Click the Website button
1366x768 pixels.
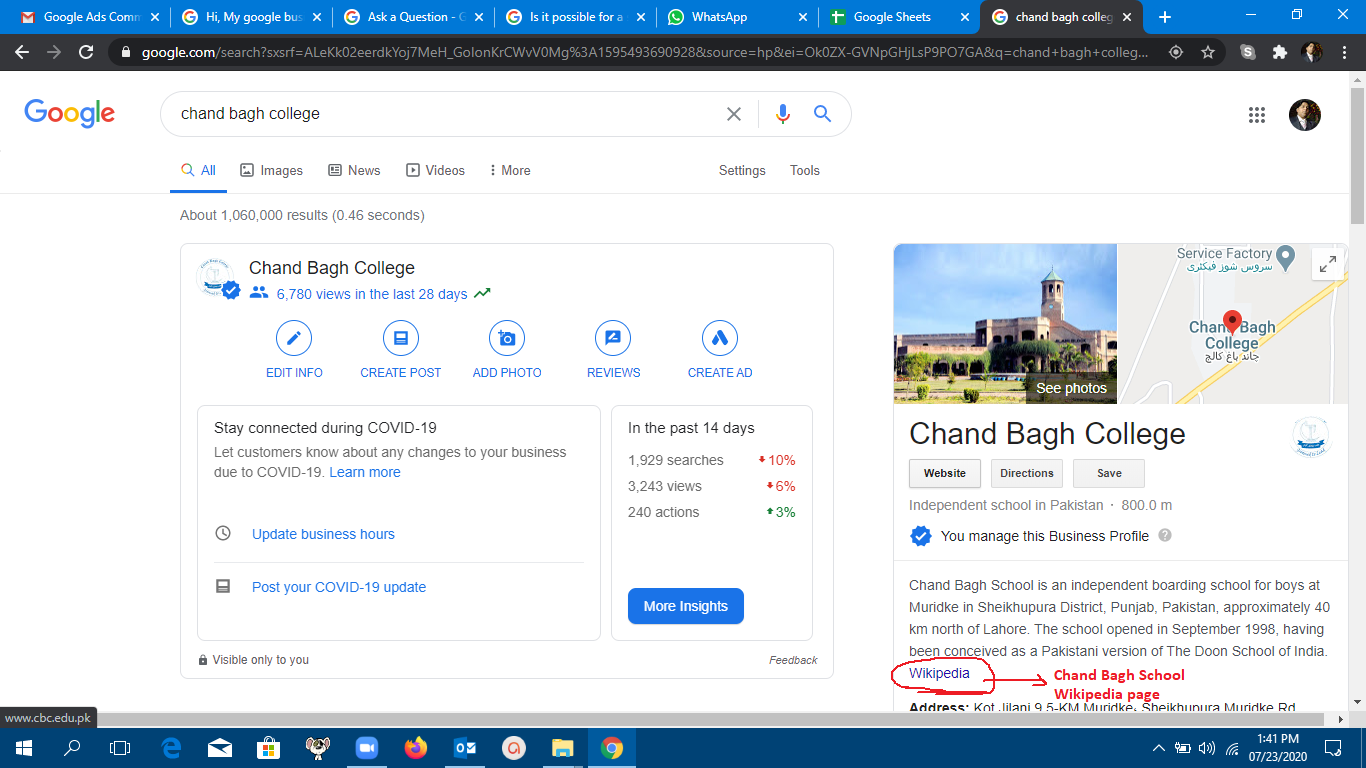tap(945, 473)
